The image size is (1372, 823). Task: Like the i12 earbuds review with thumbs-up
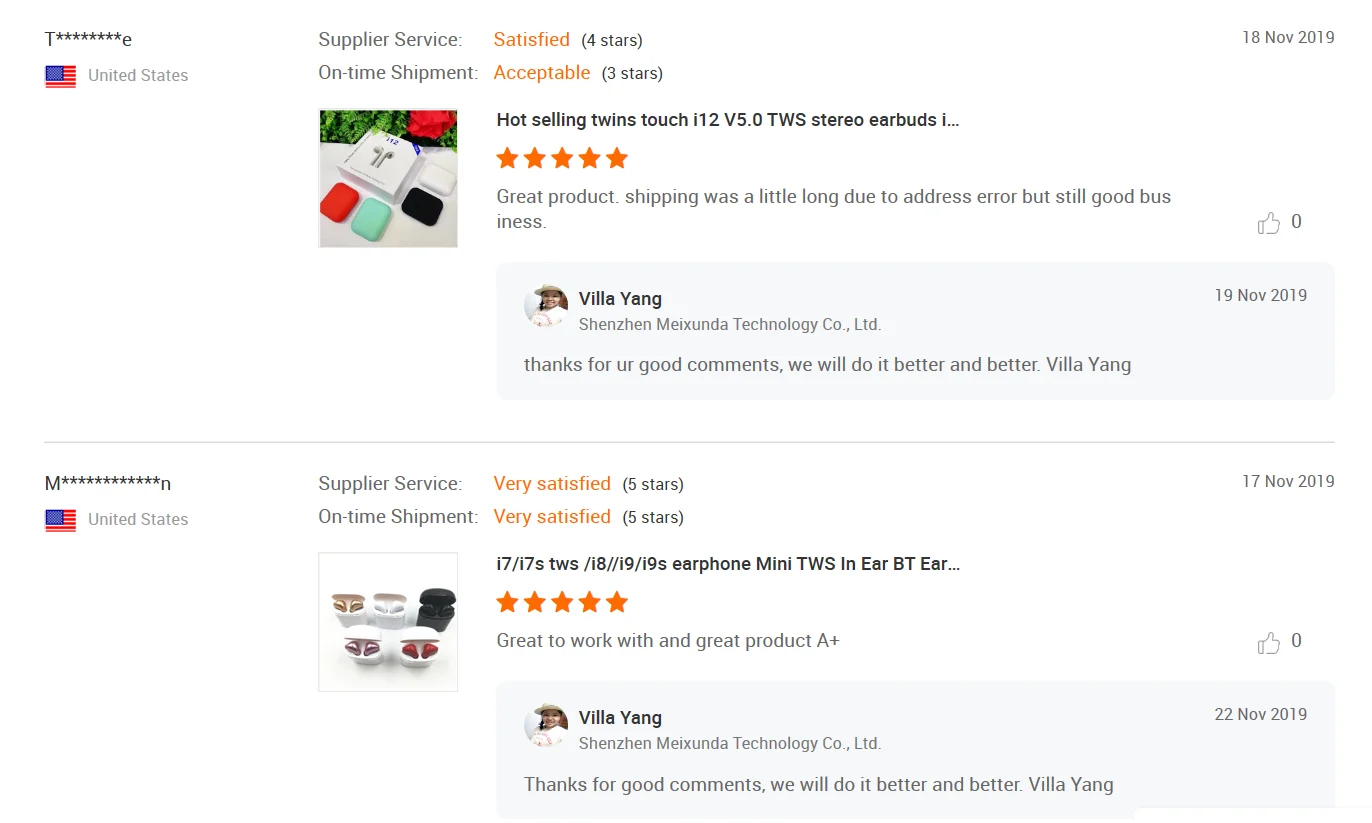tap(1268, 223)
